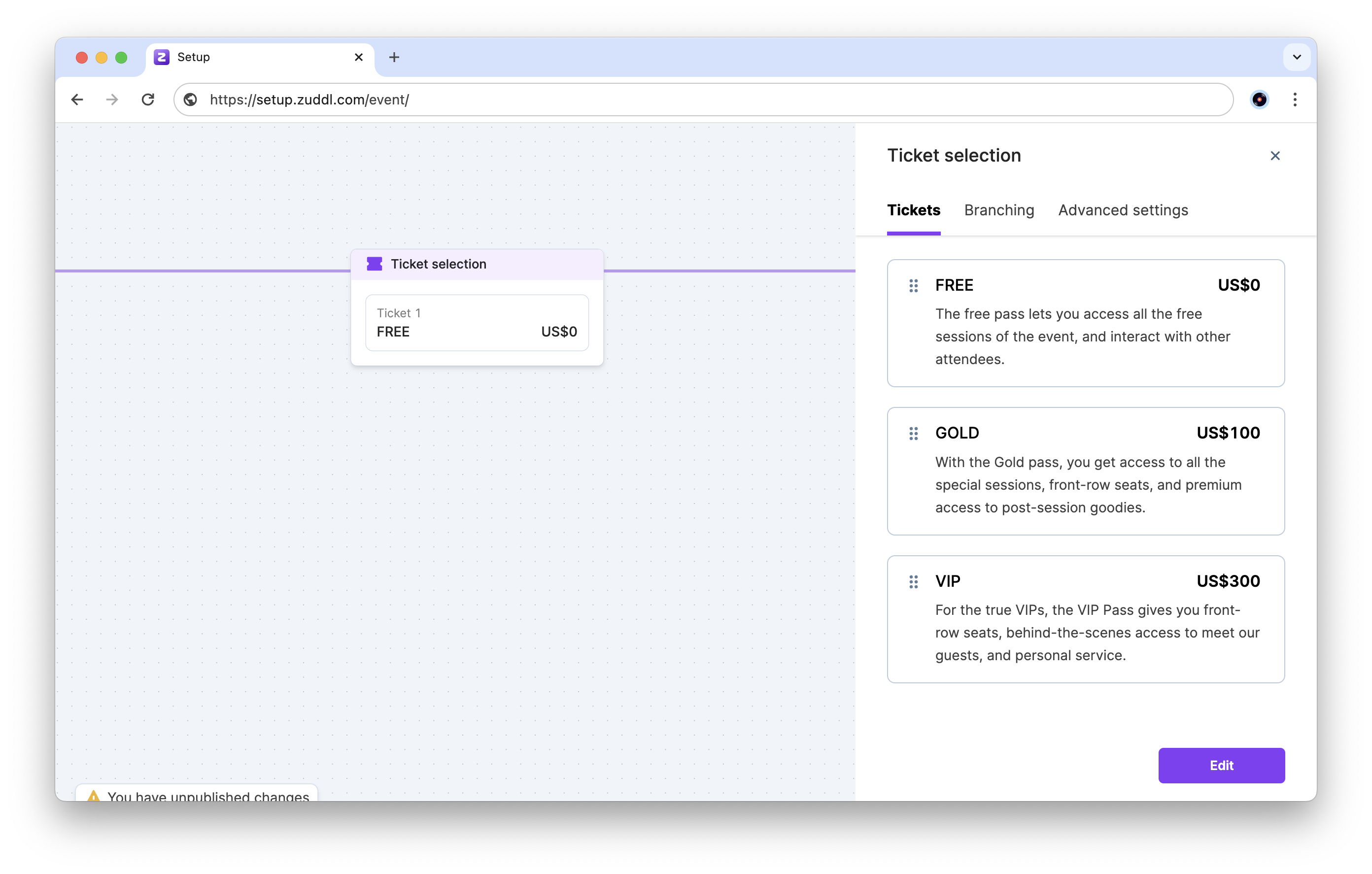Select the GOLD US$100 ticket card

[1085, 471]
